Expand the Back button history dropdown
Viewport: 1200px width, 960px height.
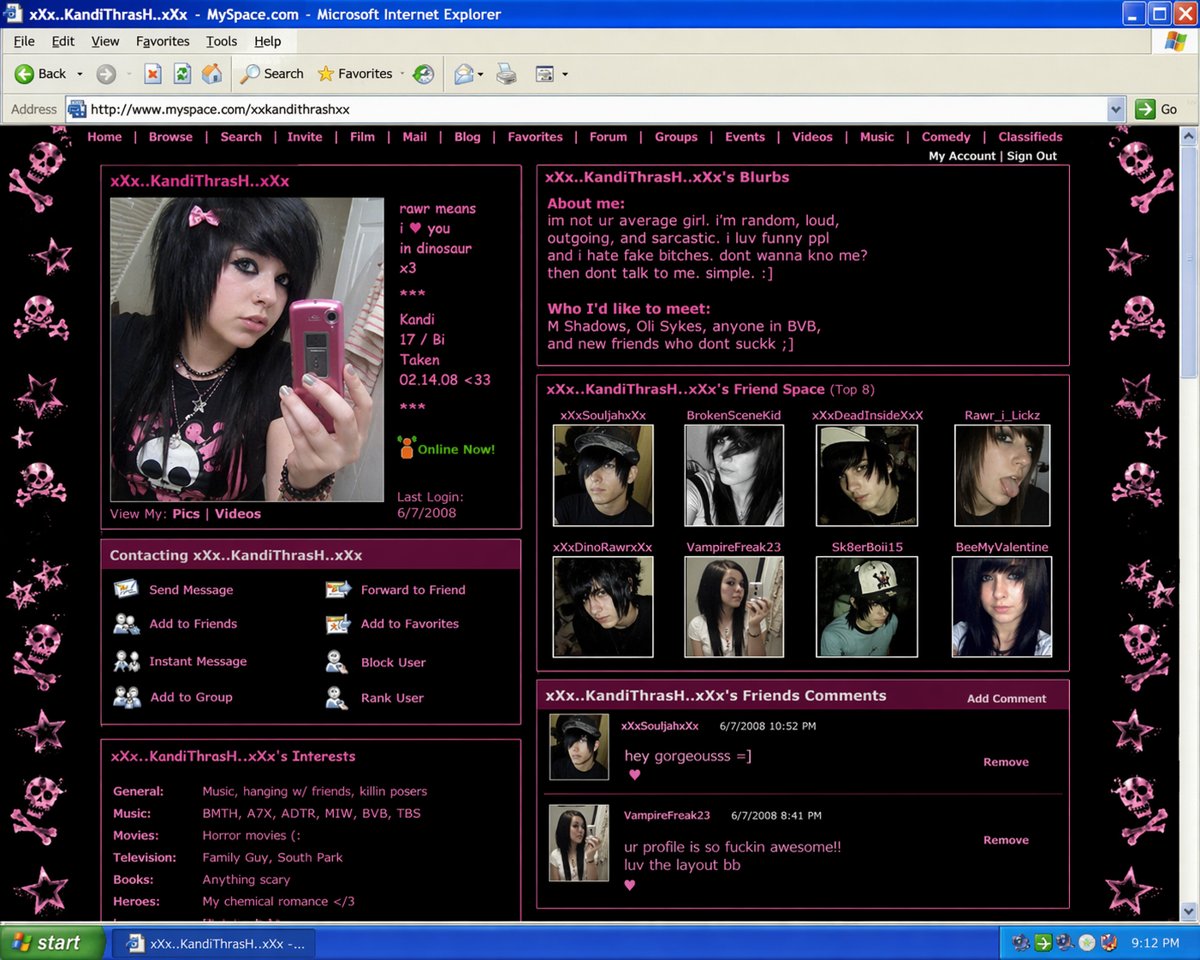[80, 74]
